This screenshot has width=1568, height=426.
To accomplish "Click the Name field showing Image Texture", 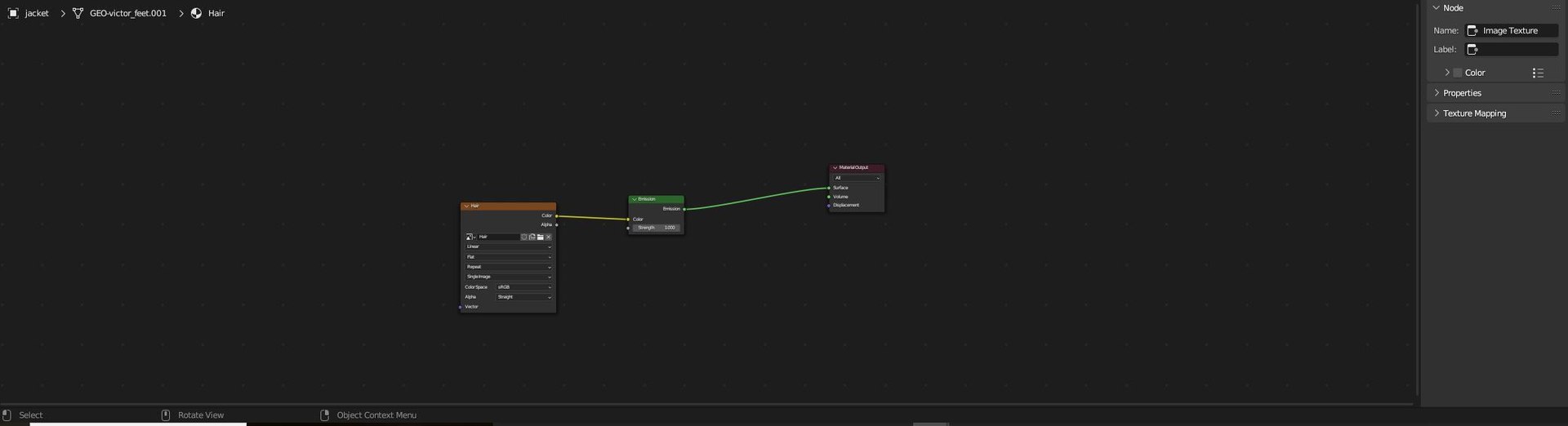I will click(1512, 30).
